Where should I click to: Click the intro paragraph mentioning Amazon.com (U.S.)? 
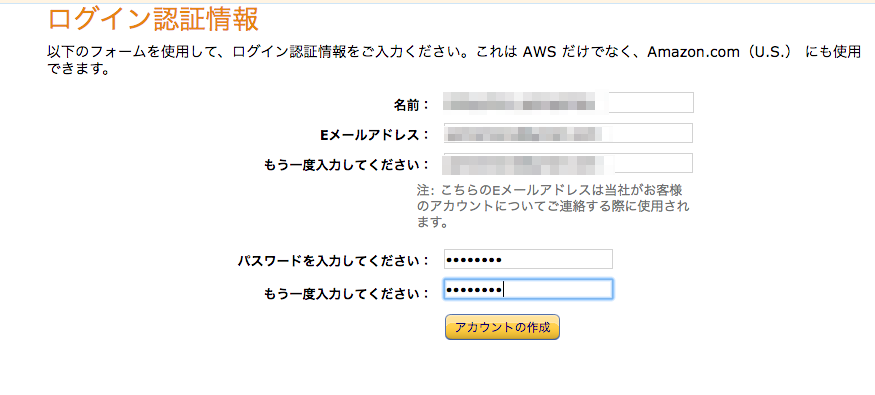[455, 61]
